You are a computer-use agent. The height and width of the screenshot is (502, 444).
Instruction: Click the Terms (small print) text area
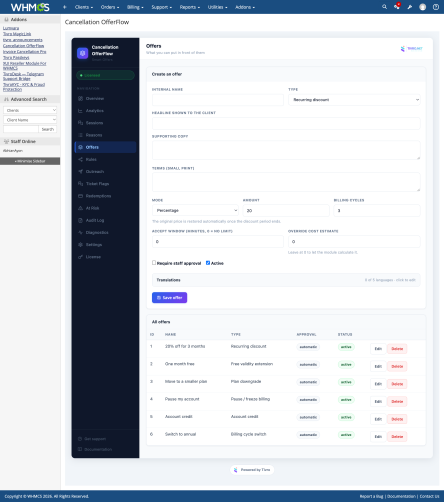click(286, 182)
